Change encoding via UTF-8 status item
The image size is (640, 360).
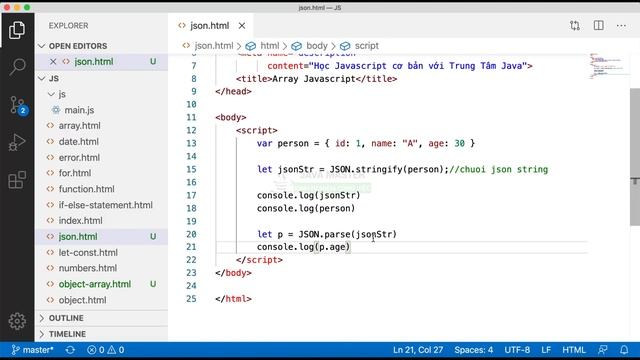(517, 350)
